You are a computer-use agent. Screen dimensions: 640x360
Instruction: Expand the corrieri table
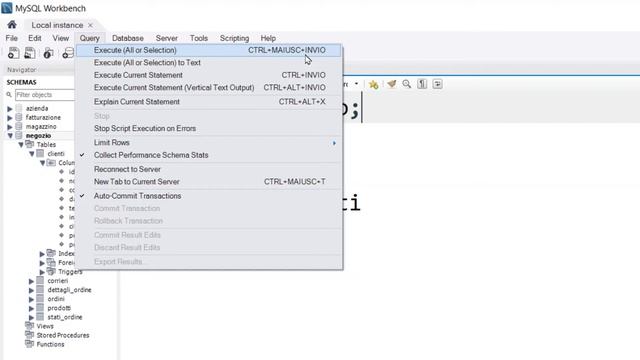(x=31, y=281)
